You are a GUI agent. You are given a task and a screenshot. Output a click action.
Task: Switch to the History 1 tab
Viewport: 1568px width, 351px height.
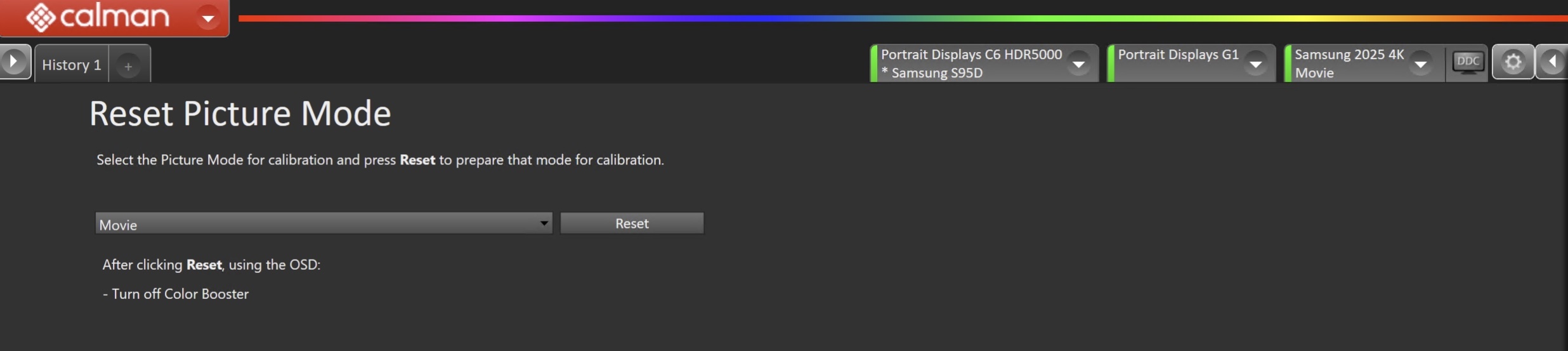[71, 65]
